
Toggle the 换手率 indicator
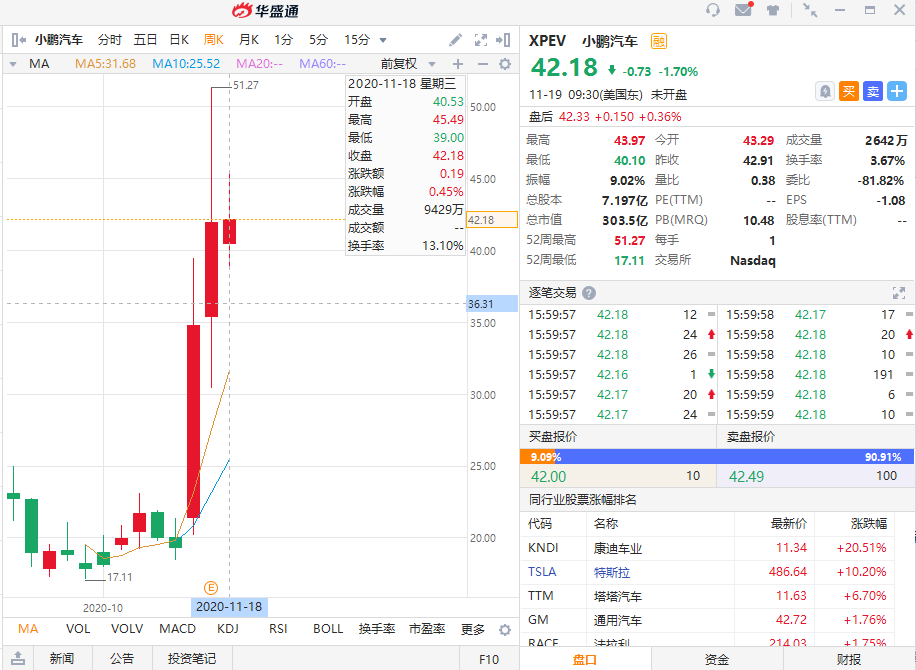(x=377, y=629)
